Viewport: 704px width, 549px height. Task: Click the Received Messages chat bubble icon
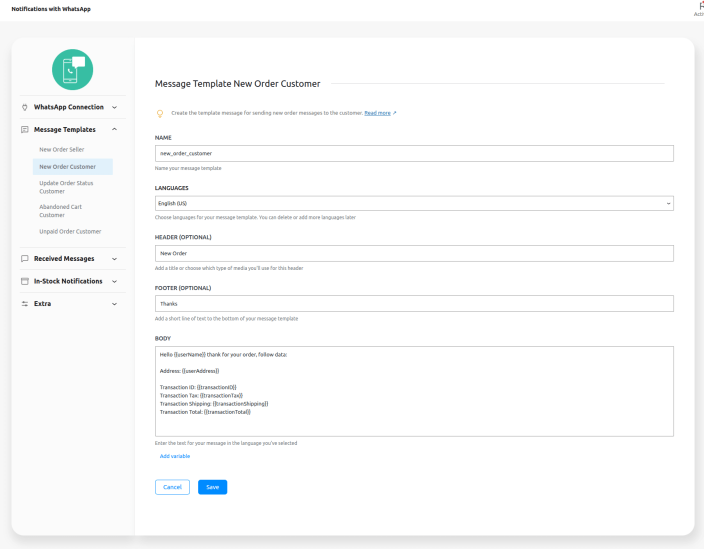[24, 259]
